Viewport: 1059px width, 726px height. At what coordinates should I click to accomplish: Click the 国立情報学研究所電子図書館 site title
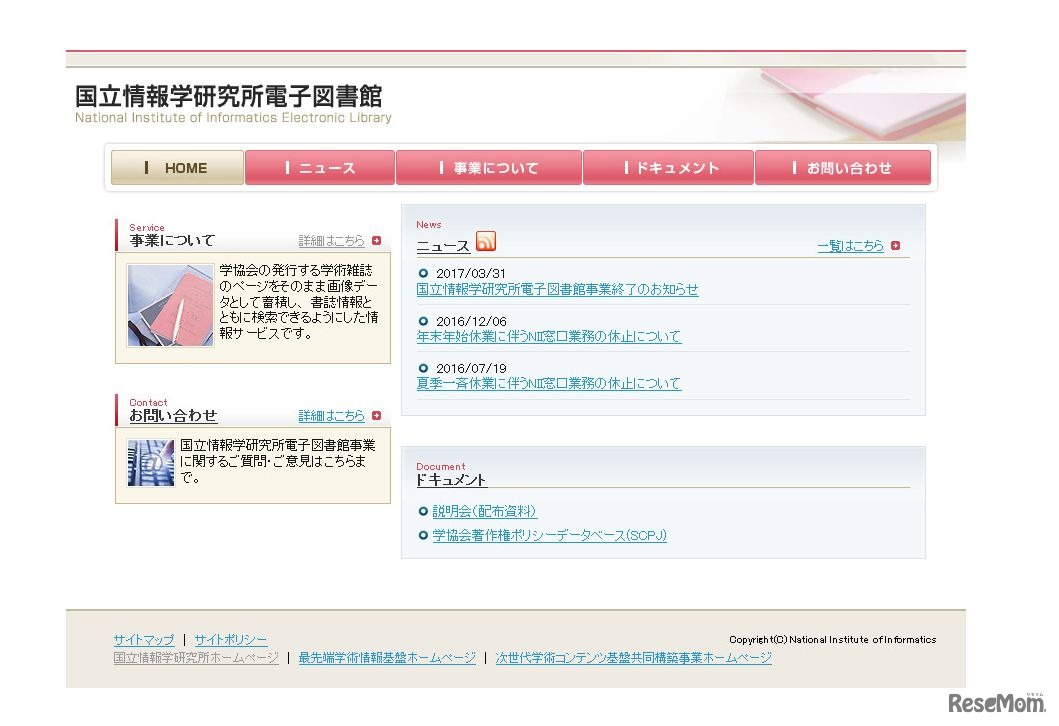point(229,97)
